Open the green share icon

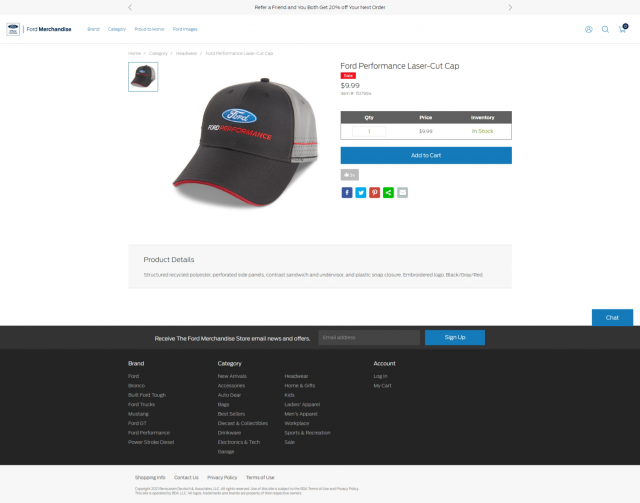click(389, 193)
